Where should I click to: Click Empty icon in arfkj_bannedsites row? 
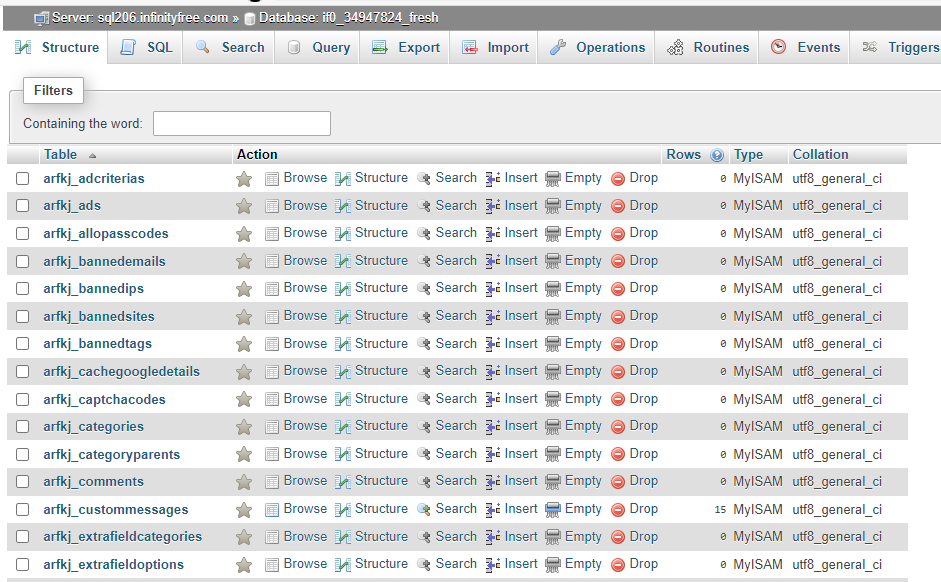553,316
